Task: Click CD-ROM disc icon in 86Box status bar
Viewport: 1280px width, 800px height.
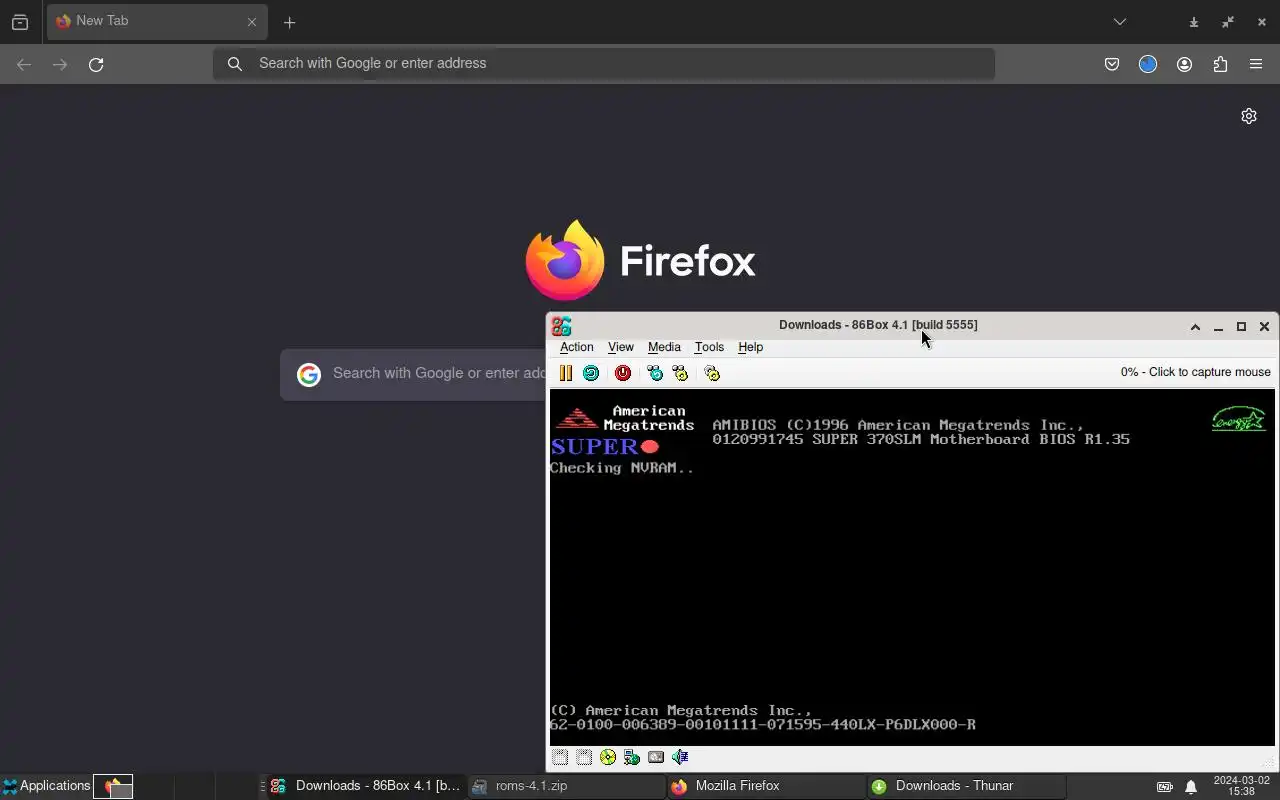Action: [608, 757]
